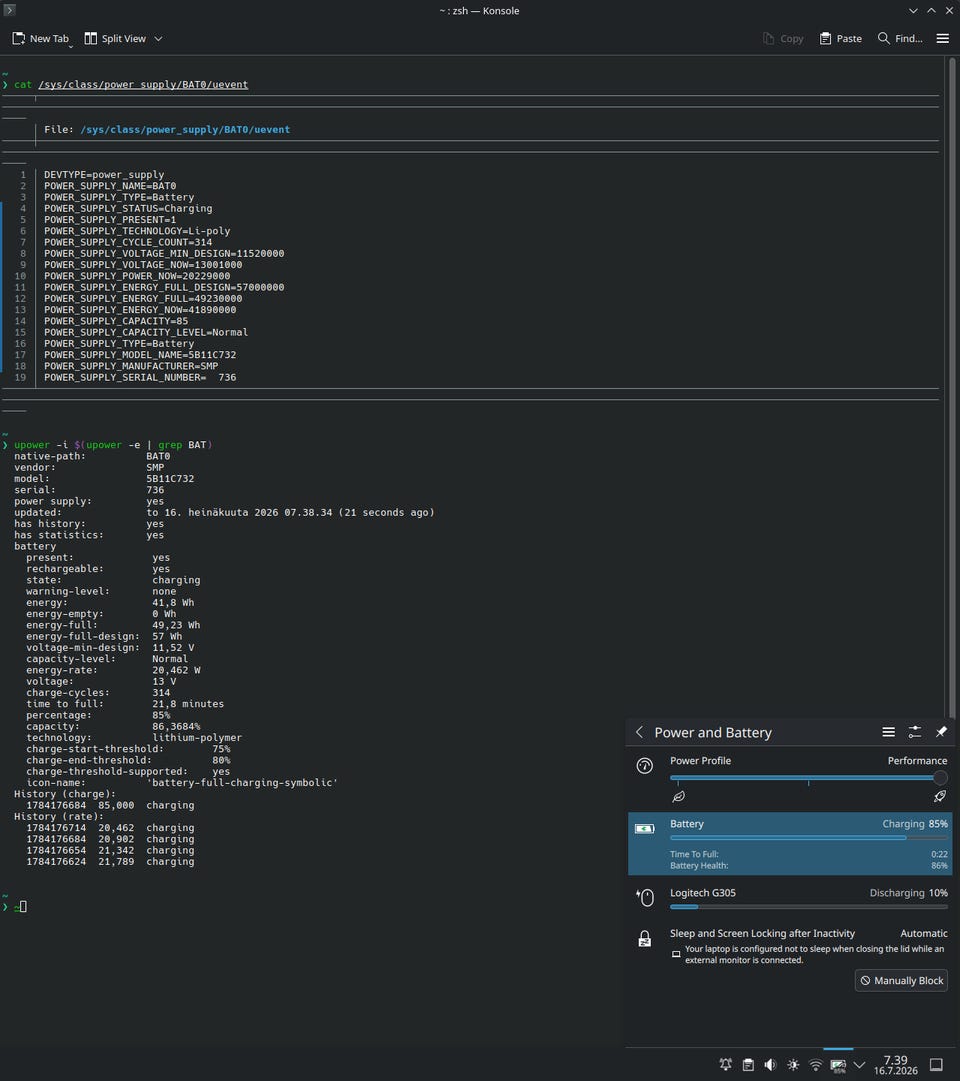Configure Power and Battery settings icon

[x=914, y=732]
